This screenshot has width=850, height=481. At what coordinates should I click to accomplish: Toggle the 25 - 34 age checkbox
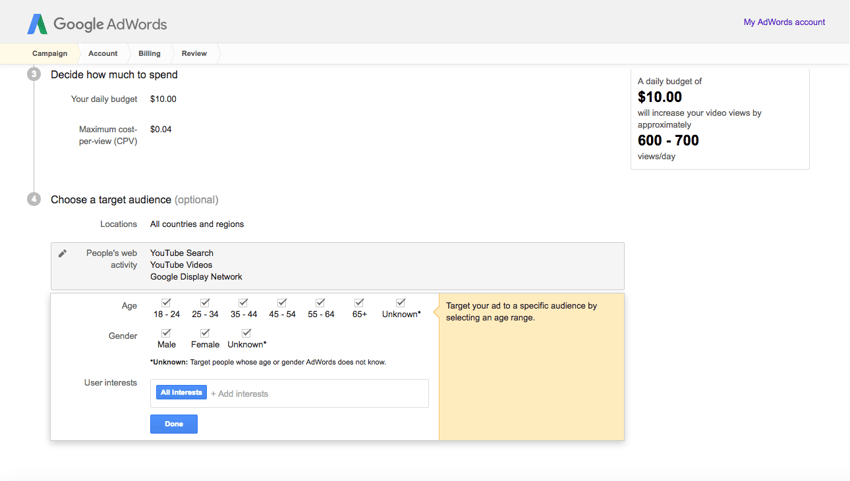204,303
